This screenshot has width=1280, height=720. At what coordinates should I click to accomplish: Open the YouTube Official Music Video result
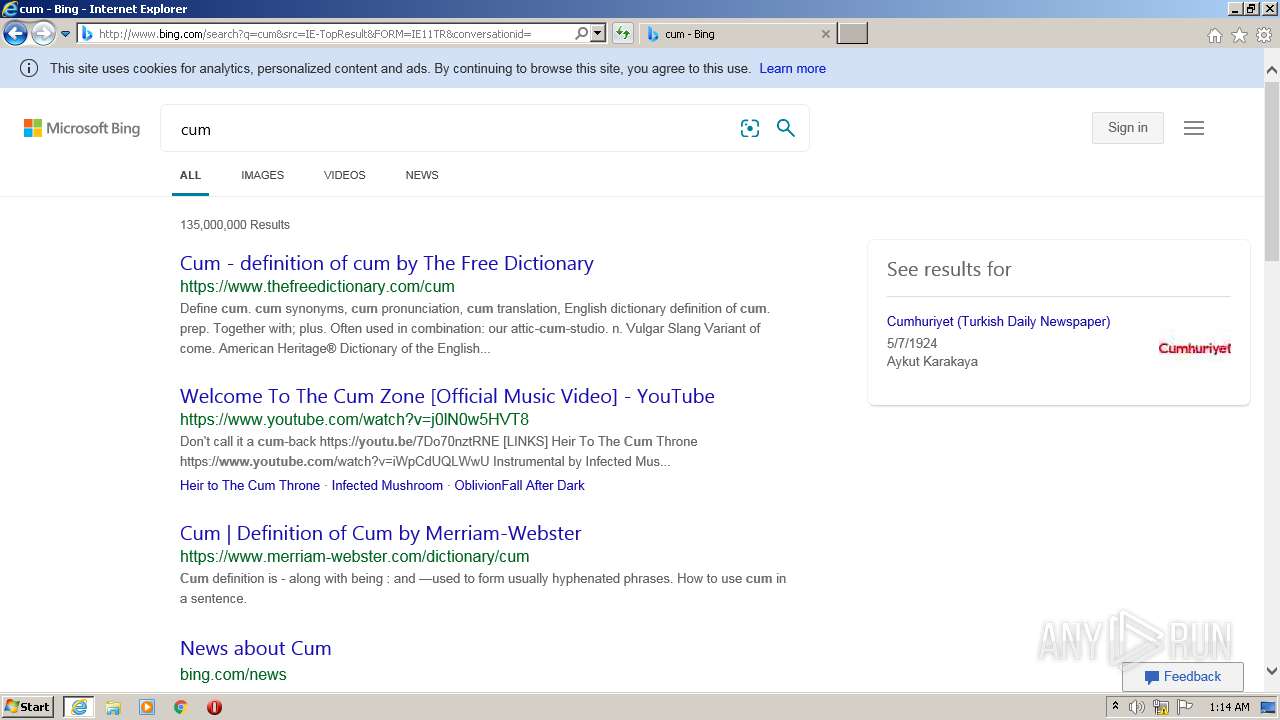click(x=447, y=396)
